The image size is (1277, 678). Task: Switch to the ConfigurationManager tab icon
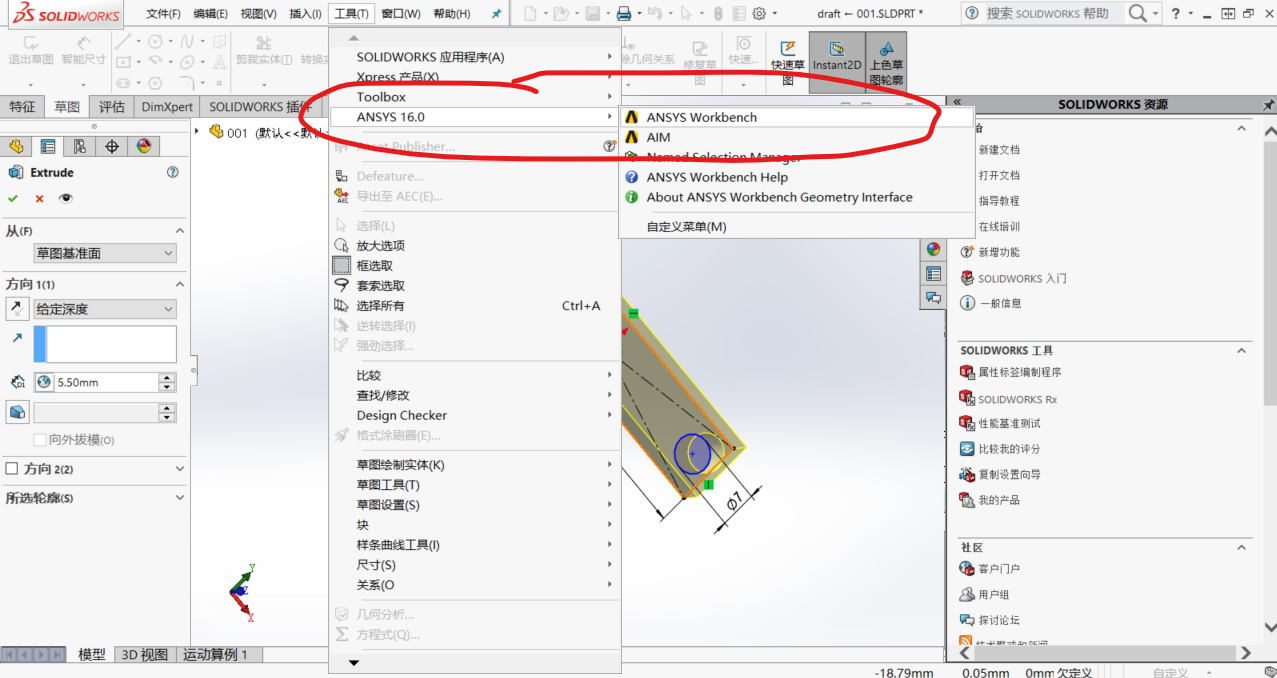coord(81,145)
